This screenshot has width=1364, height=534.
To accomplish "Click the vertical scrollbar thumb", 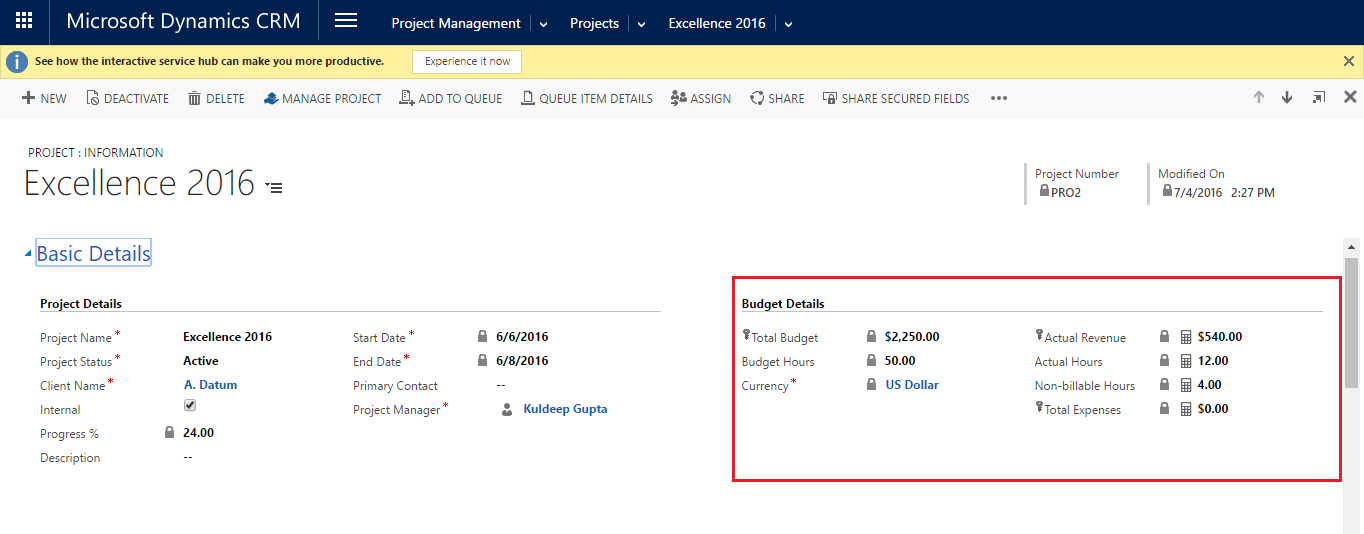I will coord(1351,322).
